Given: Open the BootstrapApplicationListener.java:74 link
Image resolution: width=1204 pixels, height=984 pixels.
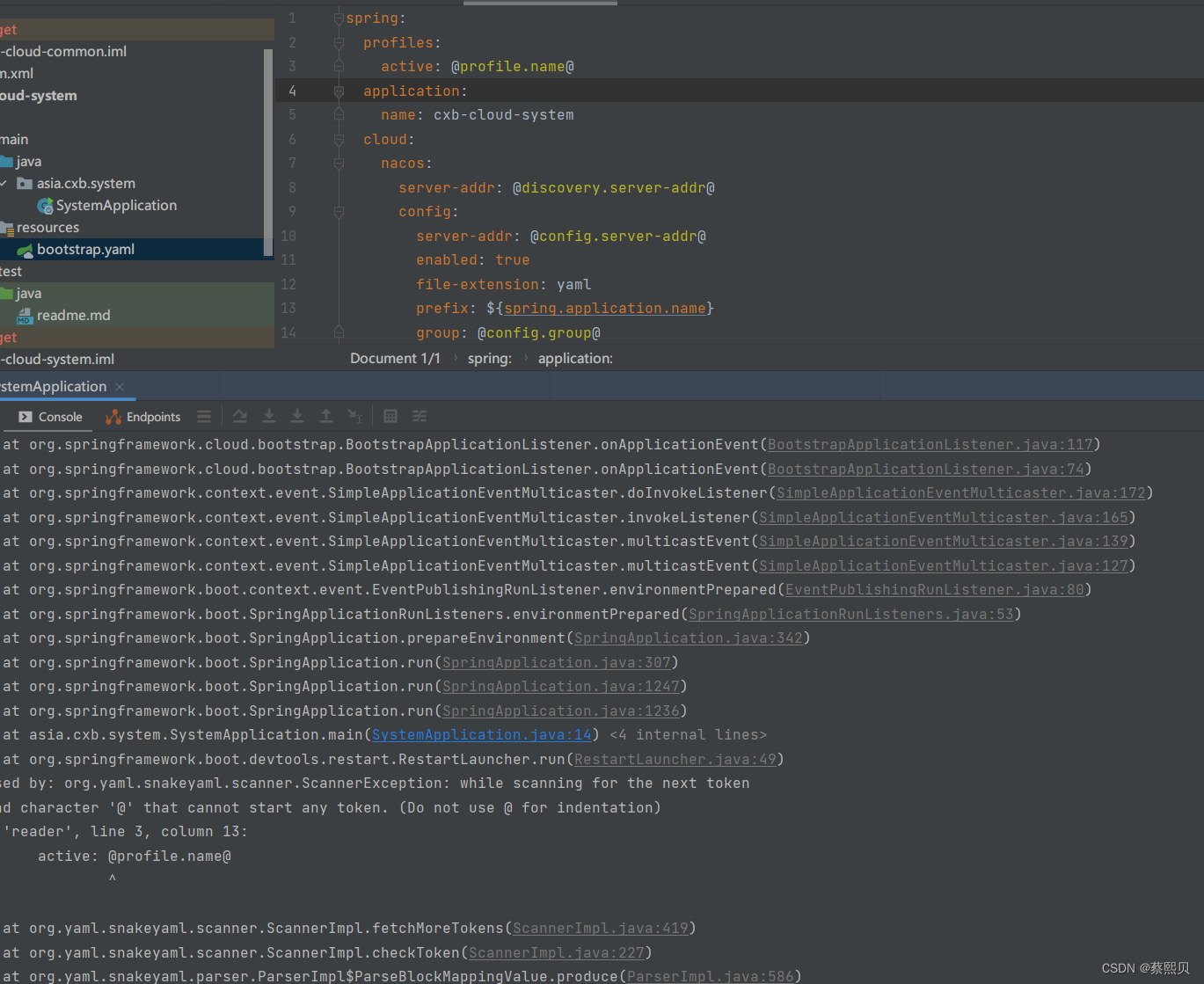Looking at the screenshot, I should pos(926,470).
